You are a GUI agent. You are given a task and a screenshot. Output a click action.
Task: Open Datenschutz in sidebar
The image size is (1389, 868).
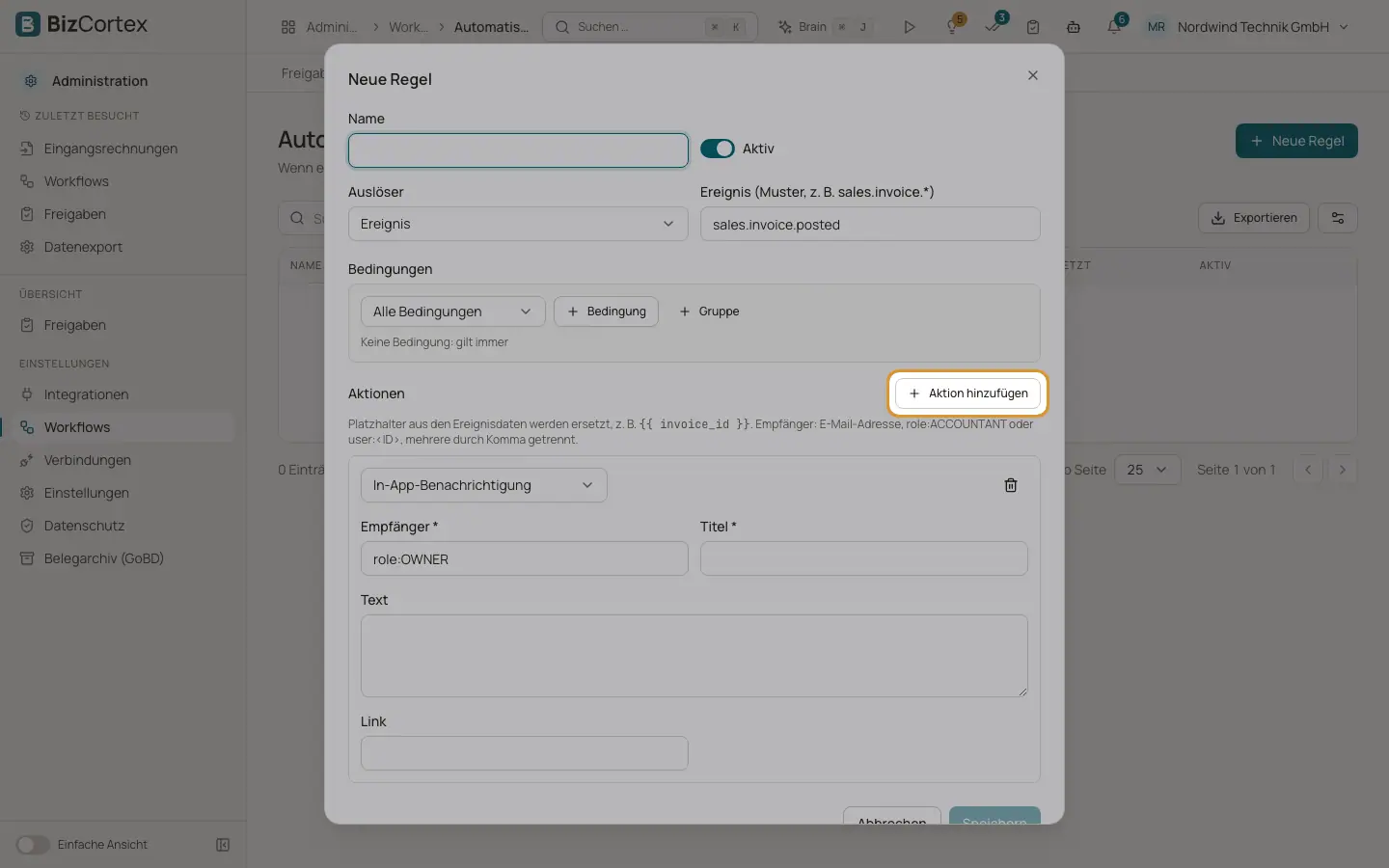click(84, 526)
